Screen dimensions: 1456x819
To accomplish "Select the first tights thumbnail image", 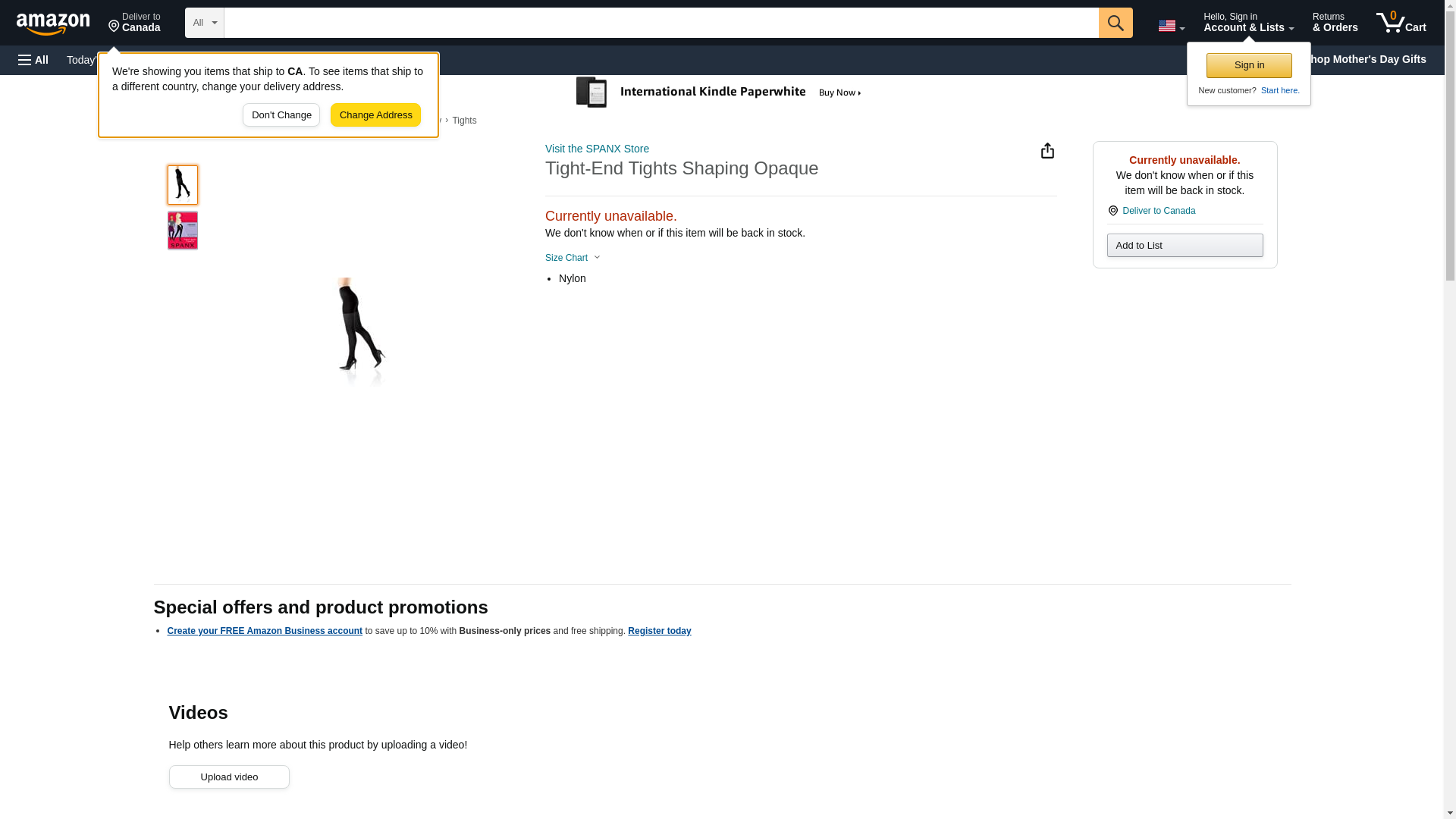I will 182,185.
